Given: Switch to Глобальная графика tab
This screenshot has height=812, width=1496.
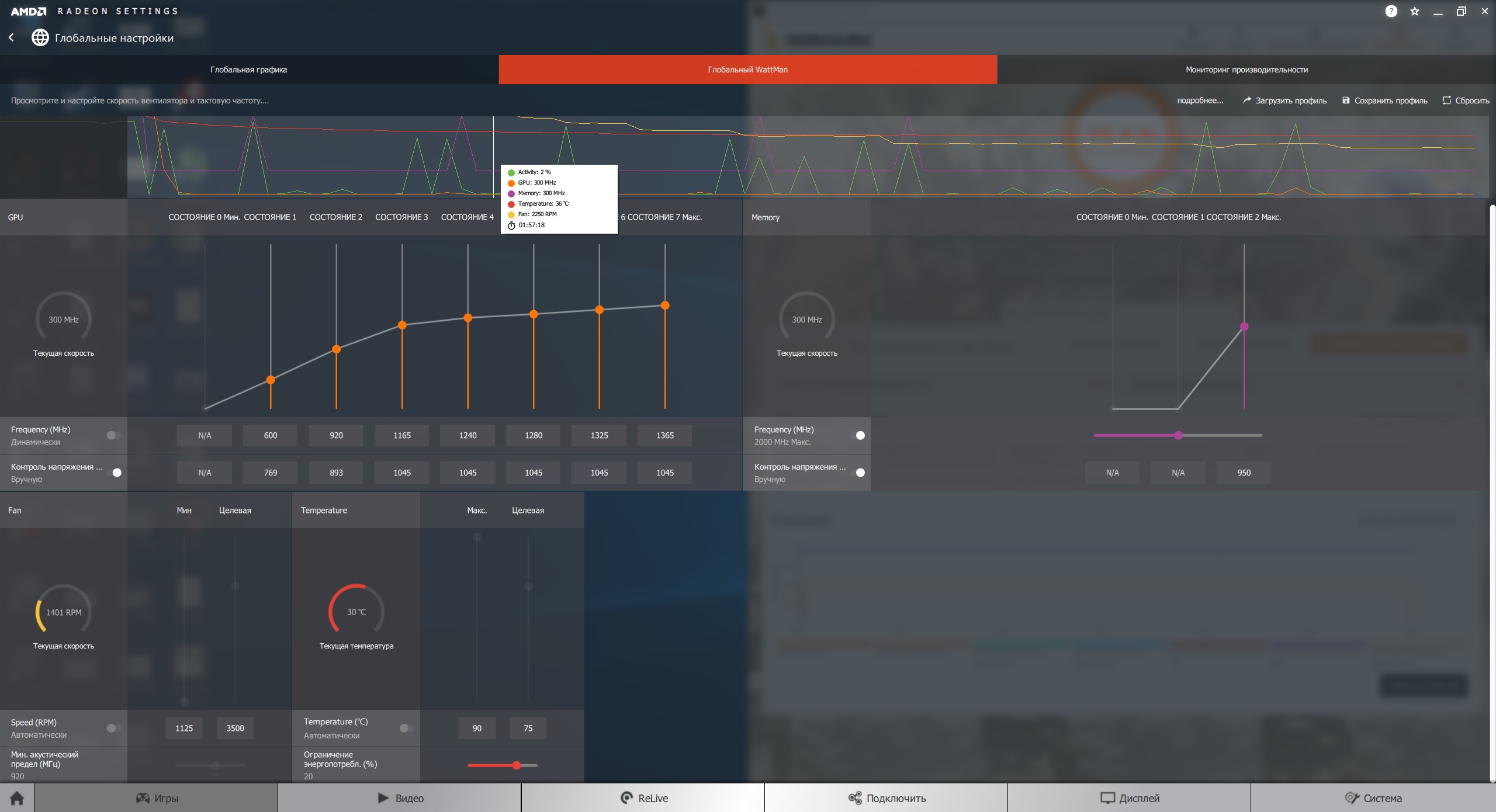Looking at the screenshot, I should click(x=249, y=70).
